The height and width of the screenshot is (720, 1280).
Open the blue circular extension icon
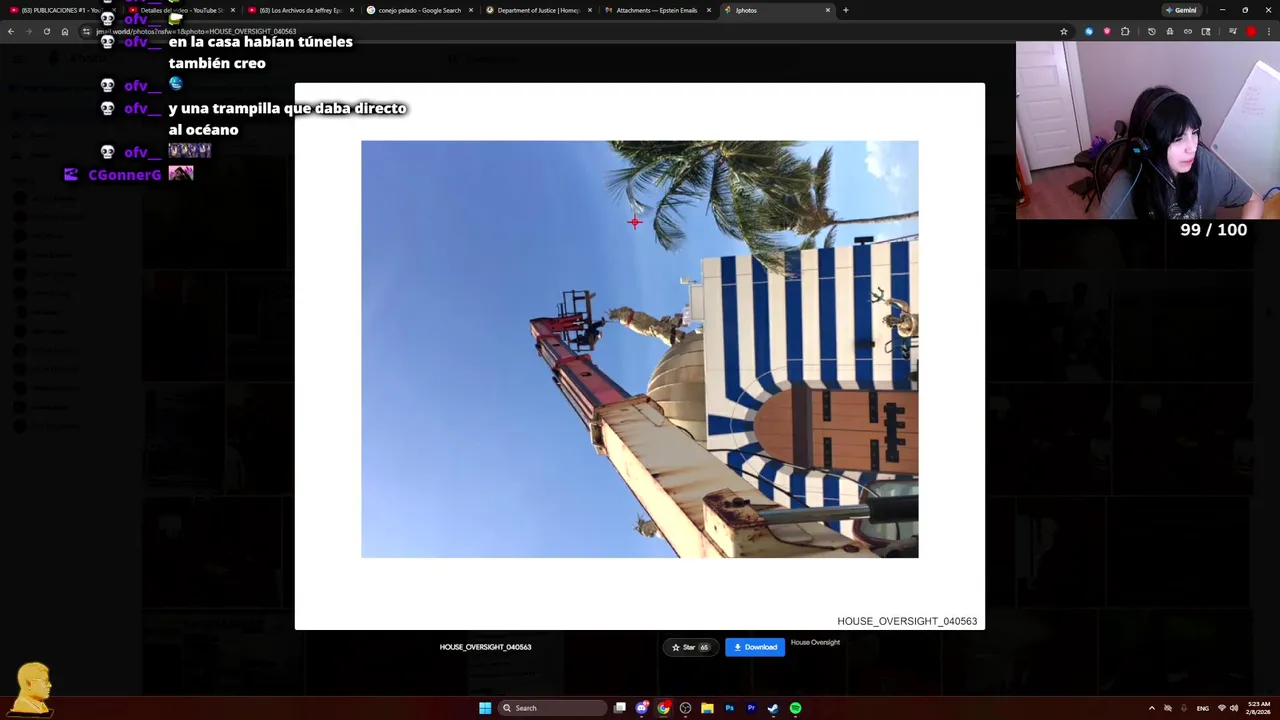(1089, 31)
